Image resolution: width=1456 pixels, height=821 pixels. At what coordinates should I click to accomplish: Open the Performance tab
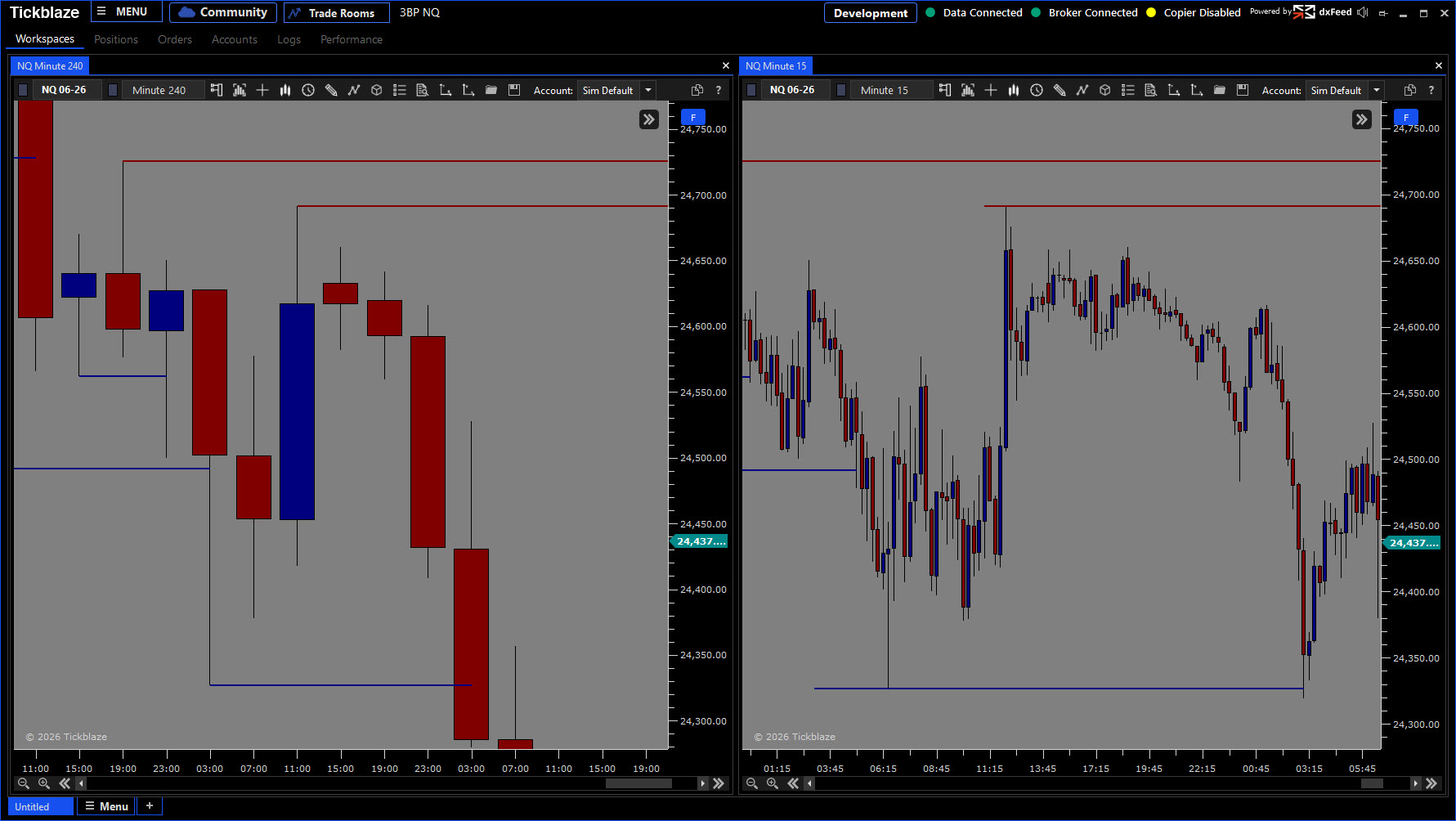(x=352, y=39)
